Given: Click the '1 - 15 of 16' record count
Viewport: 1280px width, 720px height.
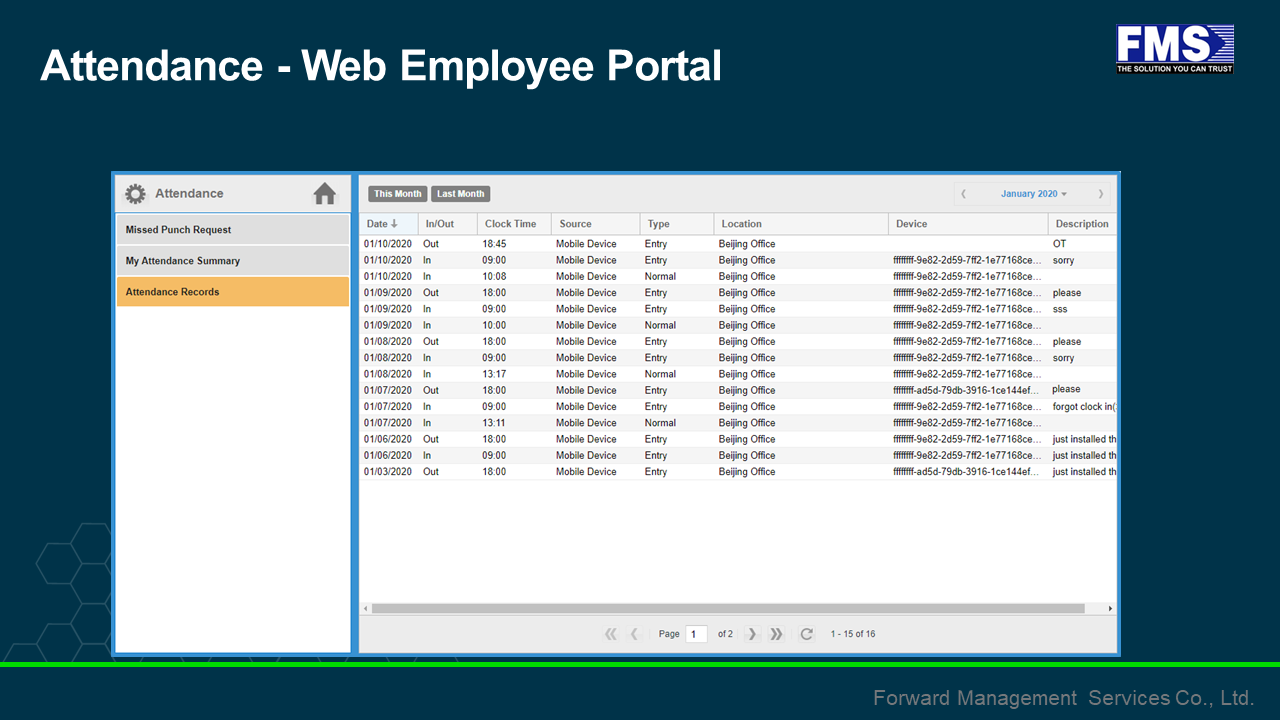Looking at the screenshot, I should pos(853,634).
